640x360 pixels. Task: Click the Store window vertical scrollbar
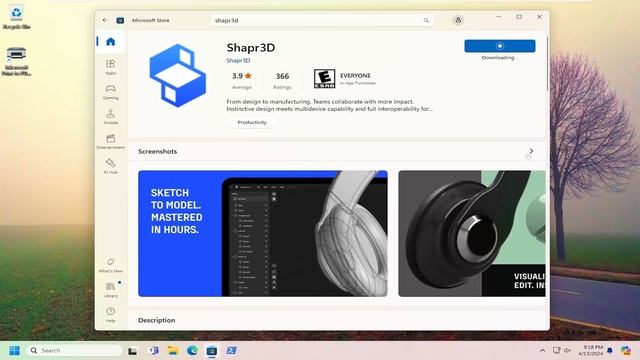[x=547, y=65]
